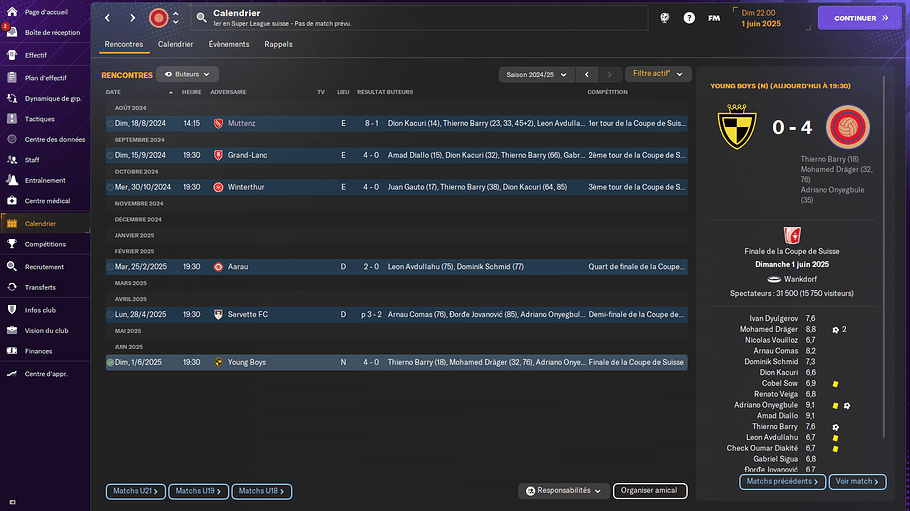Click the Recrutement sidebar icon
Image resolution: width=910 pixels, height=511 pixels.
[12, 267]
